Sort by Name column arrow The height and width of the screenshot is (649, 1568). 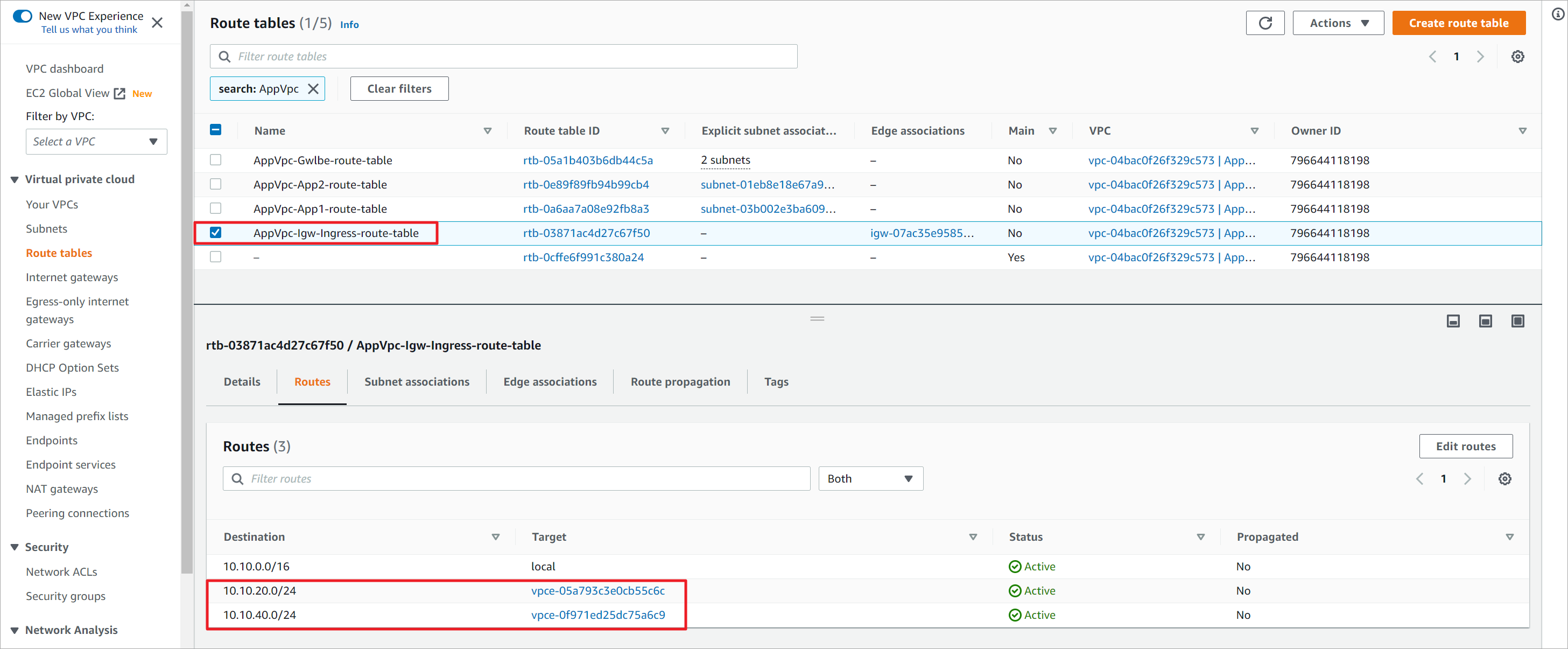pyautogui.click(x=488, y=131)
